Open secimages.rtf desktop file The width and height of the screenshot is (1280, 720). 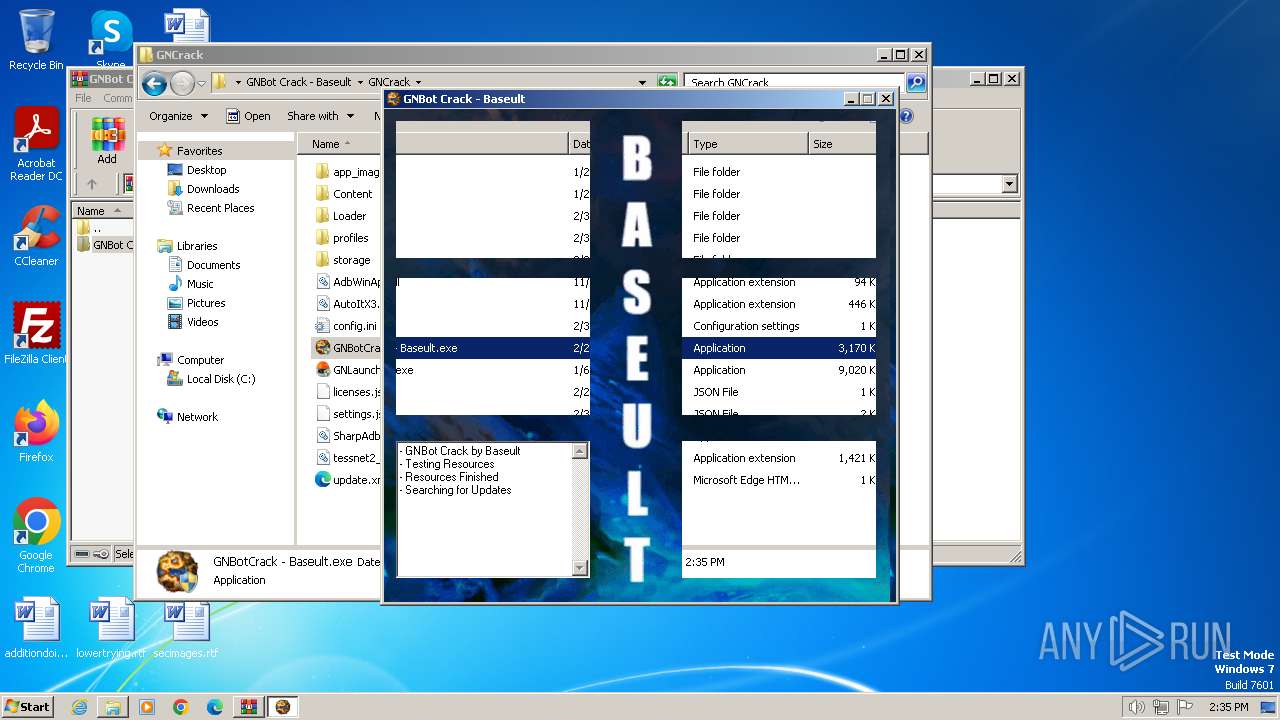186,629
